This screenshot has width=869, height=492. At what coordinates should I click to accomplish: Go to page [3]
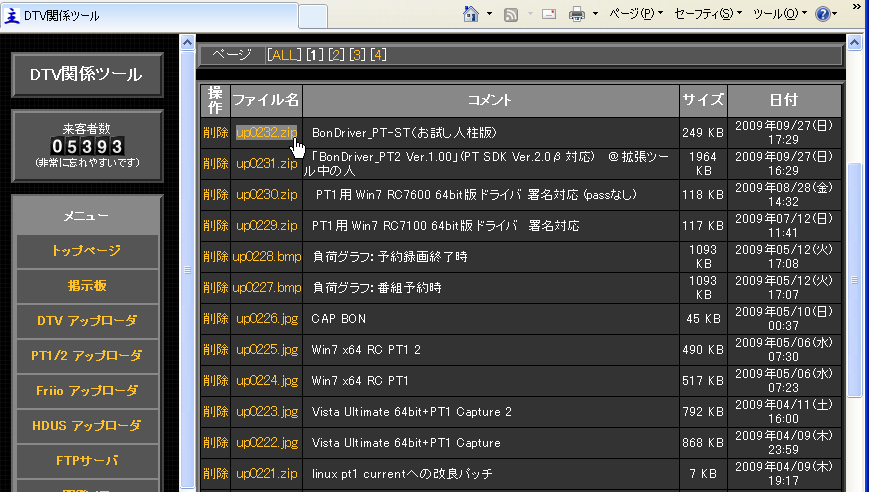[x=357, y=55]
